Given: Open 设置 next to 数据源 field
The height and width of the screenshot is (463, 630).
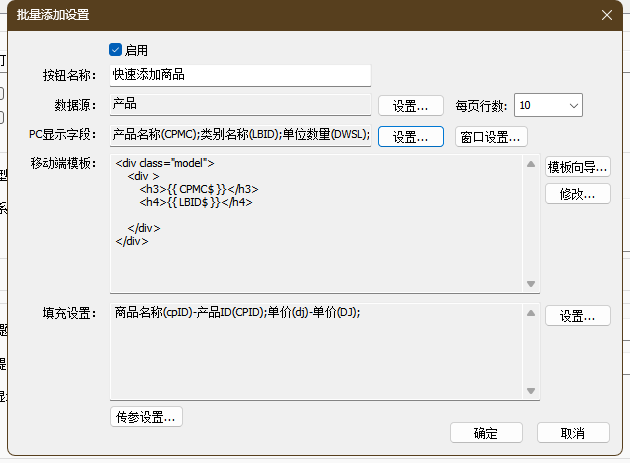Looking at the screenshot, I should (x=410, y=106).
